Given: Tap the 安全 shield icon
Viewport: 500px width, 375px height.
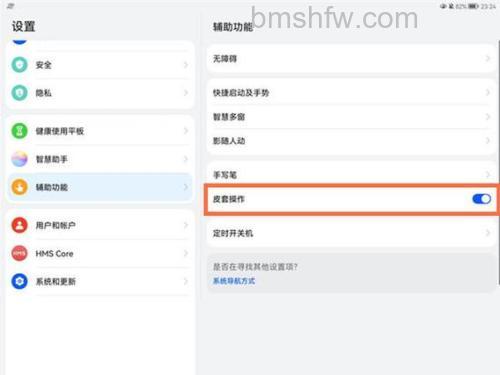Looking at the screenshot, I should coord(20,65).
